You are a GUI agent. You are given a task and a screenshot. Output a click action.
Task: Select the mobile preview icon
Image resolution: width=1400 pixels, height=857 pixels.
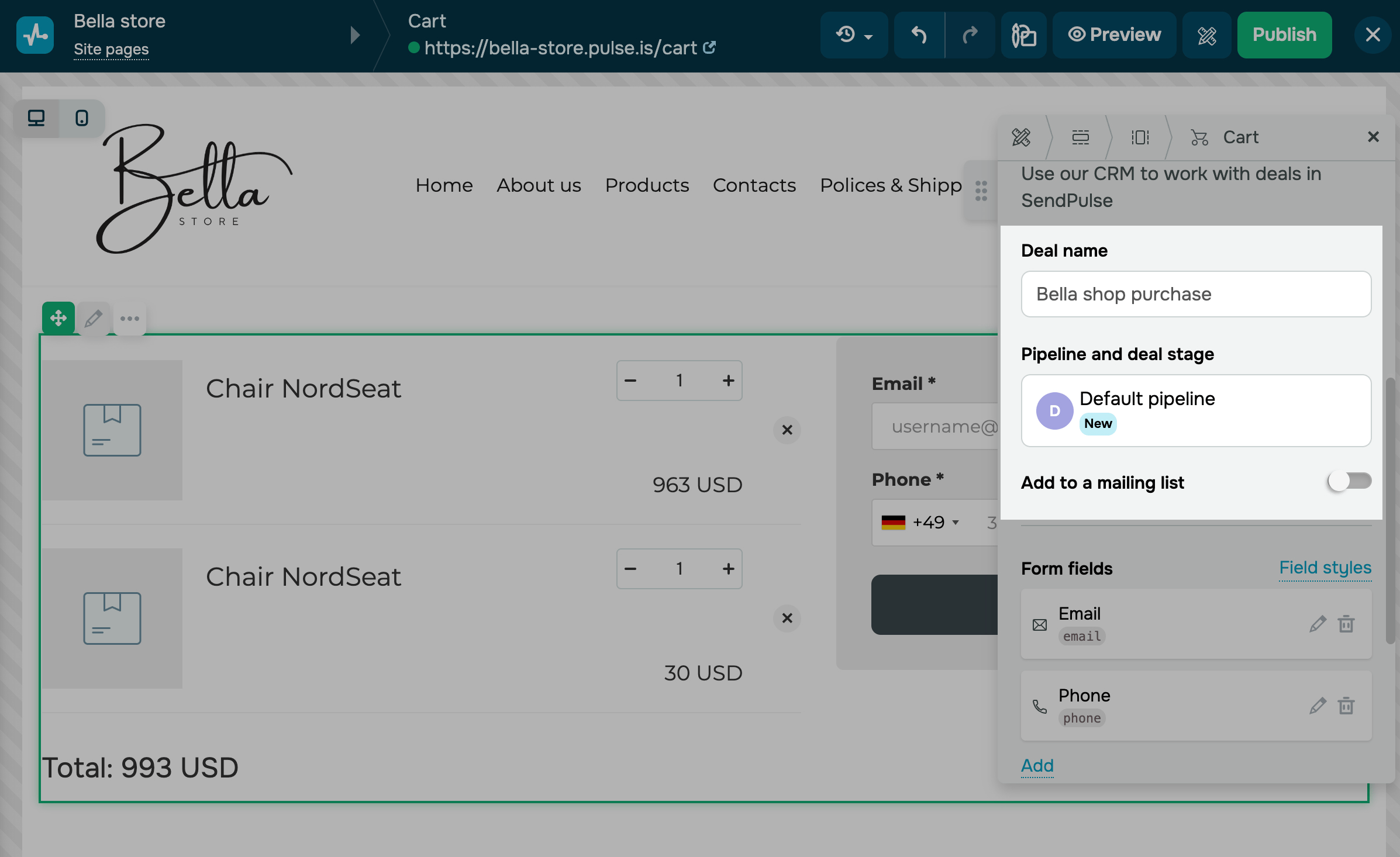[x=81, y=118]
